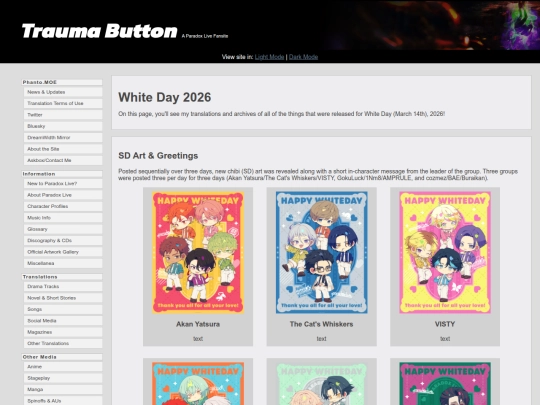Open Miscellanea page

tap(63, 263)
